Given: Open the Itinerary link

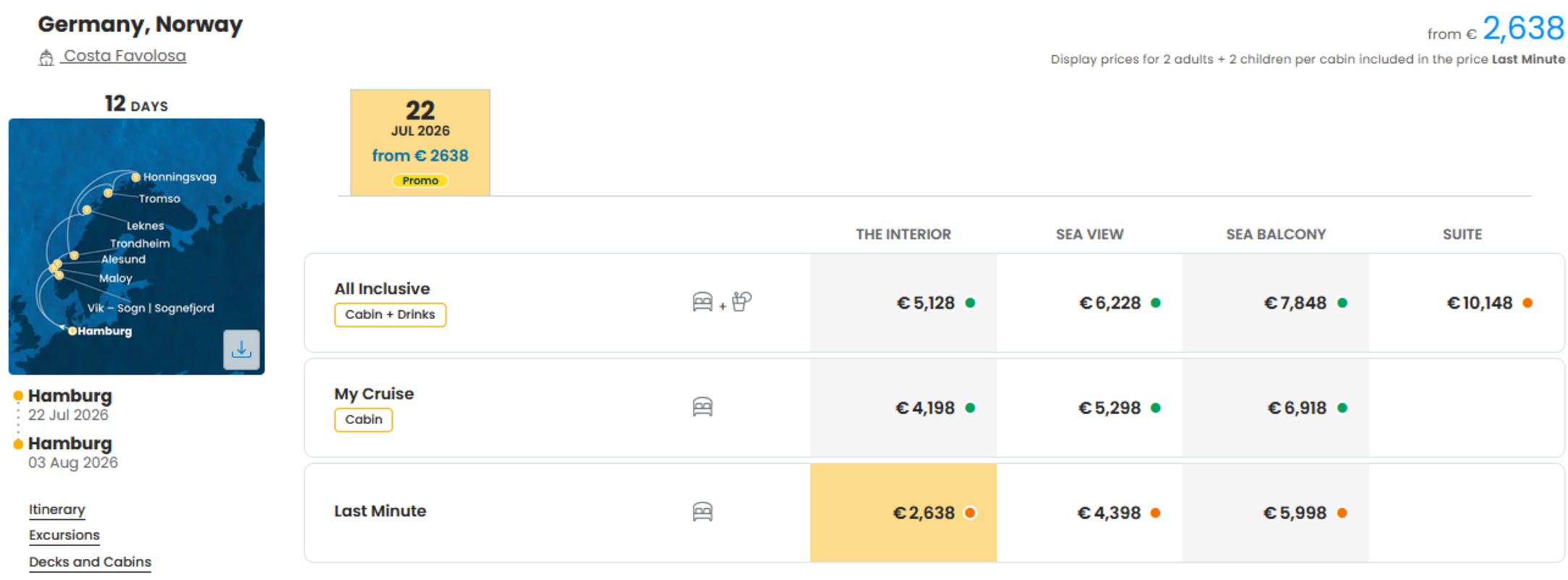Looking at the screenshot, I should tap(57, 510).
